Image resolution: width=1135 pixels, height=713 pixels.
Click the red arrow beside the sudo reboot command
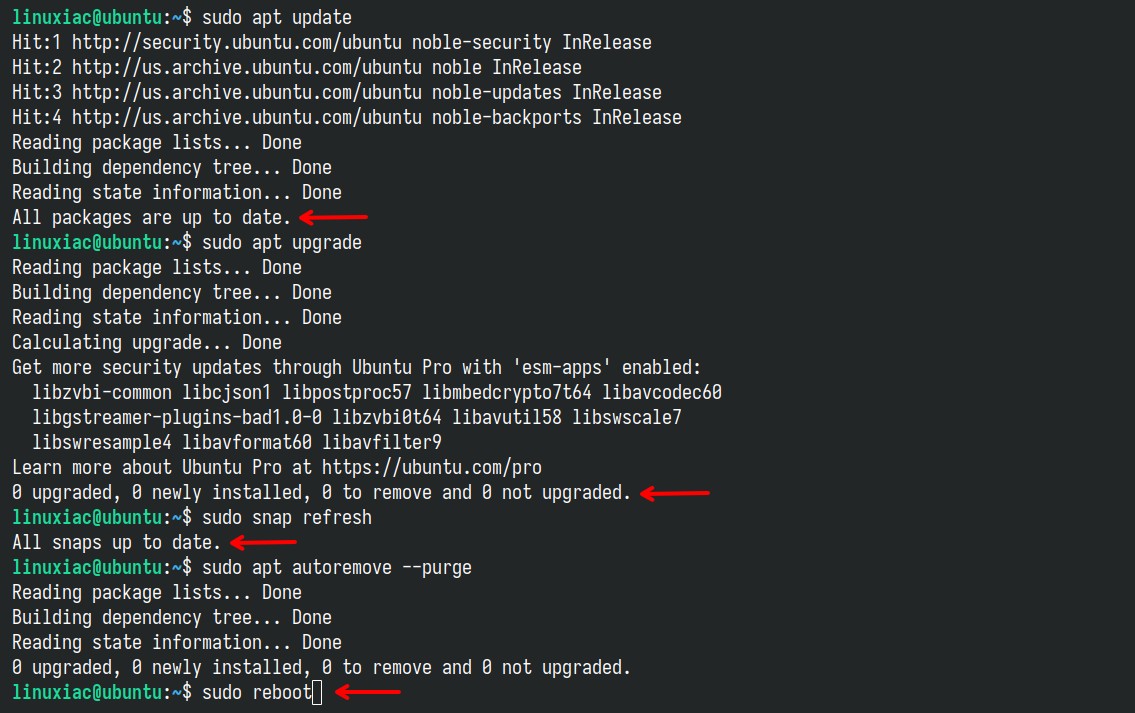[x=367, y=692]
